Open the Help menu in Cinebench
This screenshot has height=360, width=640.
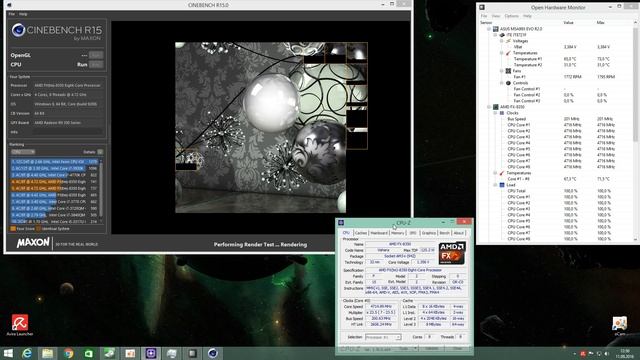pos(23,14)
